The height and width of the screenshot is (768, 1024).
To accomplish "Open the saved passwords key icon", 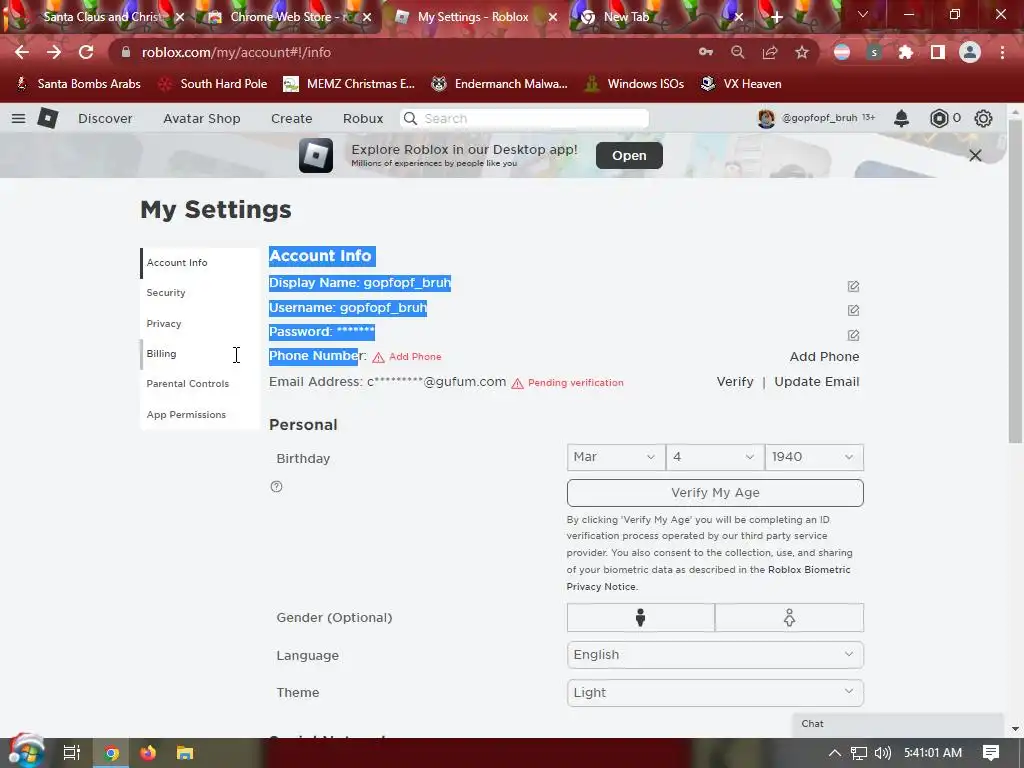I will tap(705, 52).
